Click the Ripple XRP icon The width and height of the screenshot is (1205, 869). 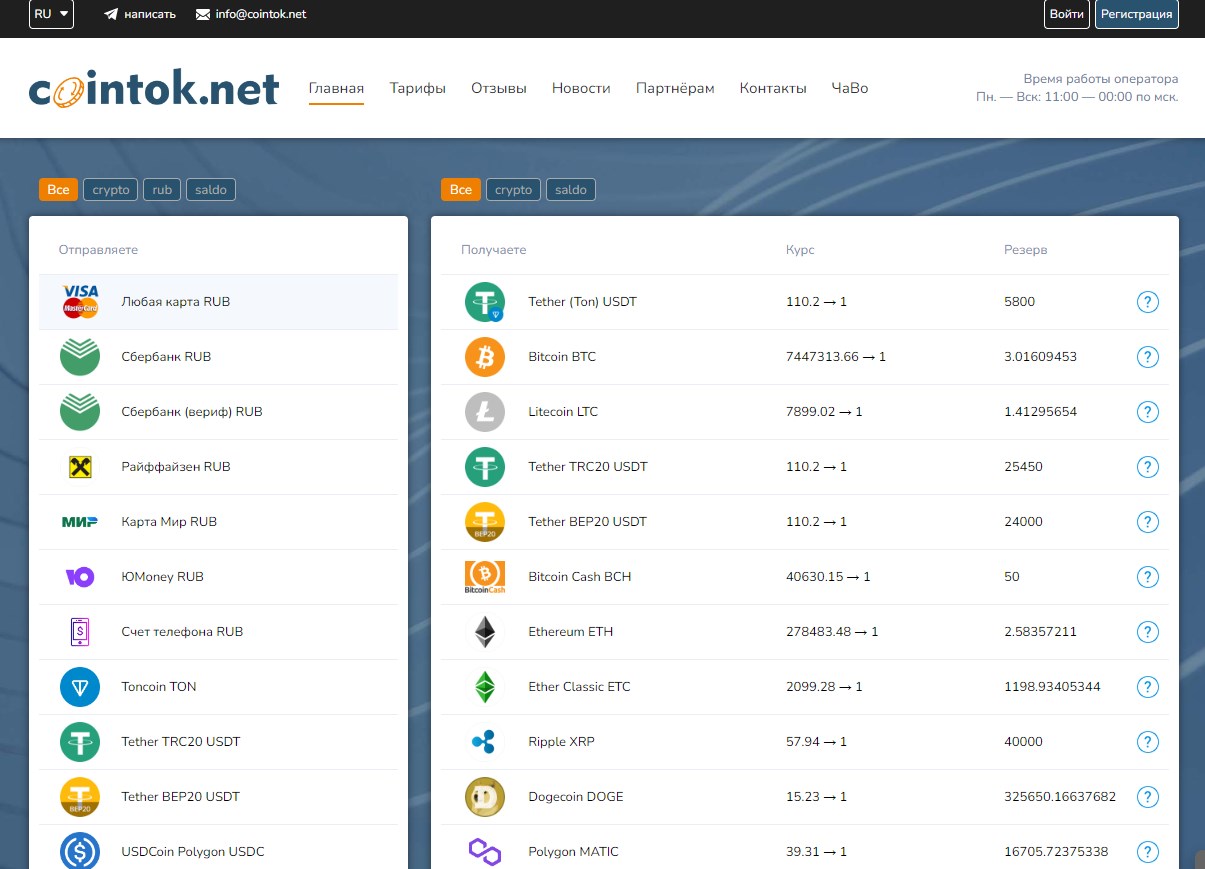[x=485, y=742]
